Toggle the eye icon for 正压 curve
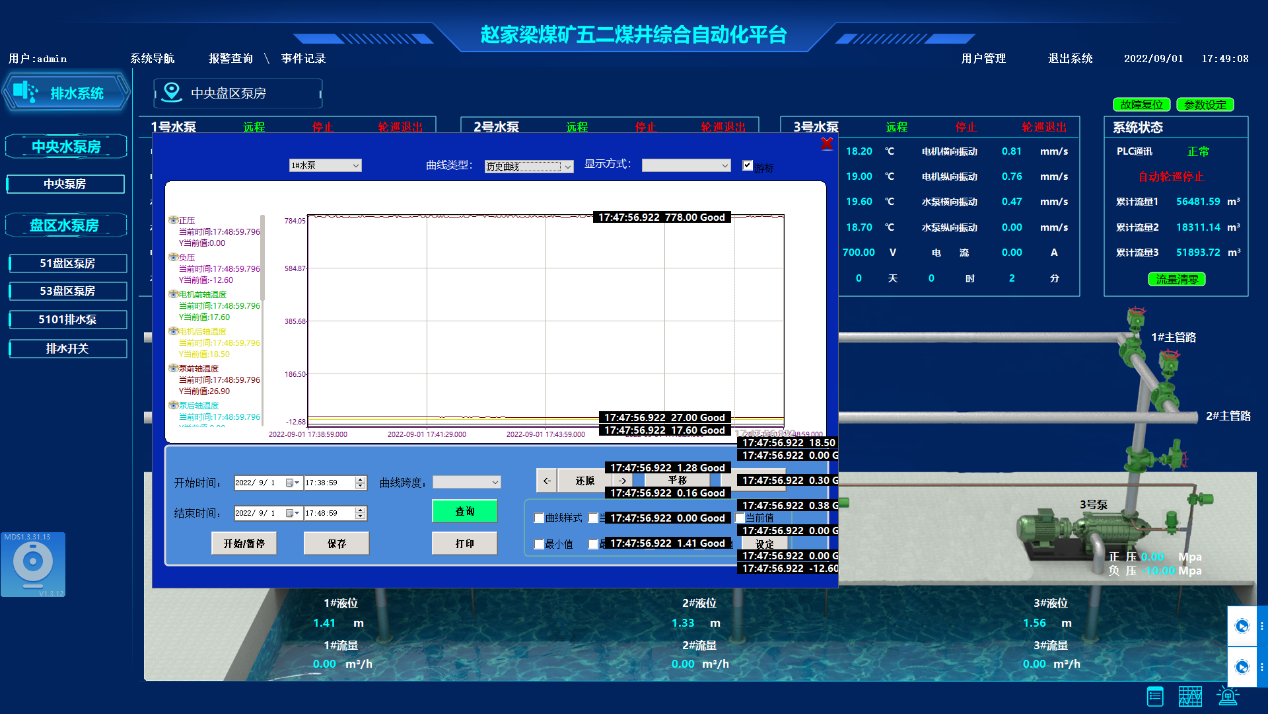 tap(173, 220)
